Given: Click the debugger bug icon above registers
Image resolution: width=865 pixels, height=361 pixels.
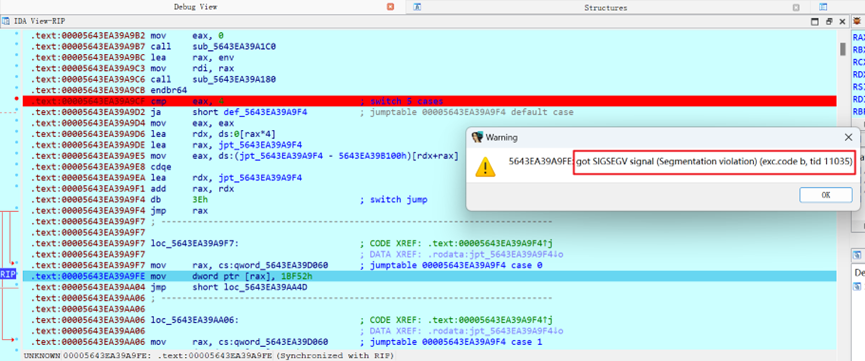Looking at the screenshot, I should coord(857,22).
